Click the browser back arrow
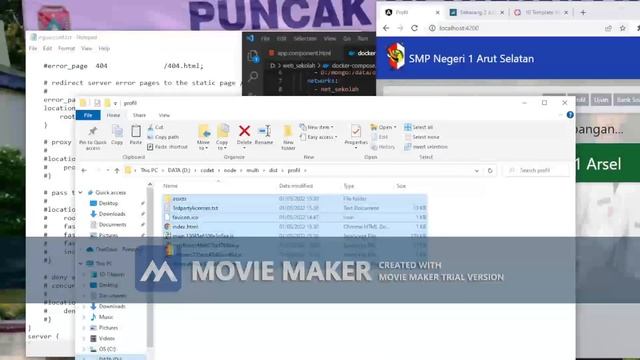Viewport: 640px width, 360px height. pos(386,28)
